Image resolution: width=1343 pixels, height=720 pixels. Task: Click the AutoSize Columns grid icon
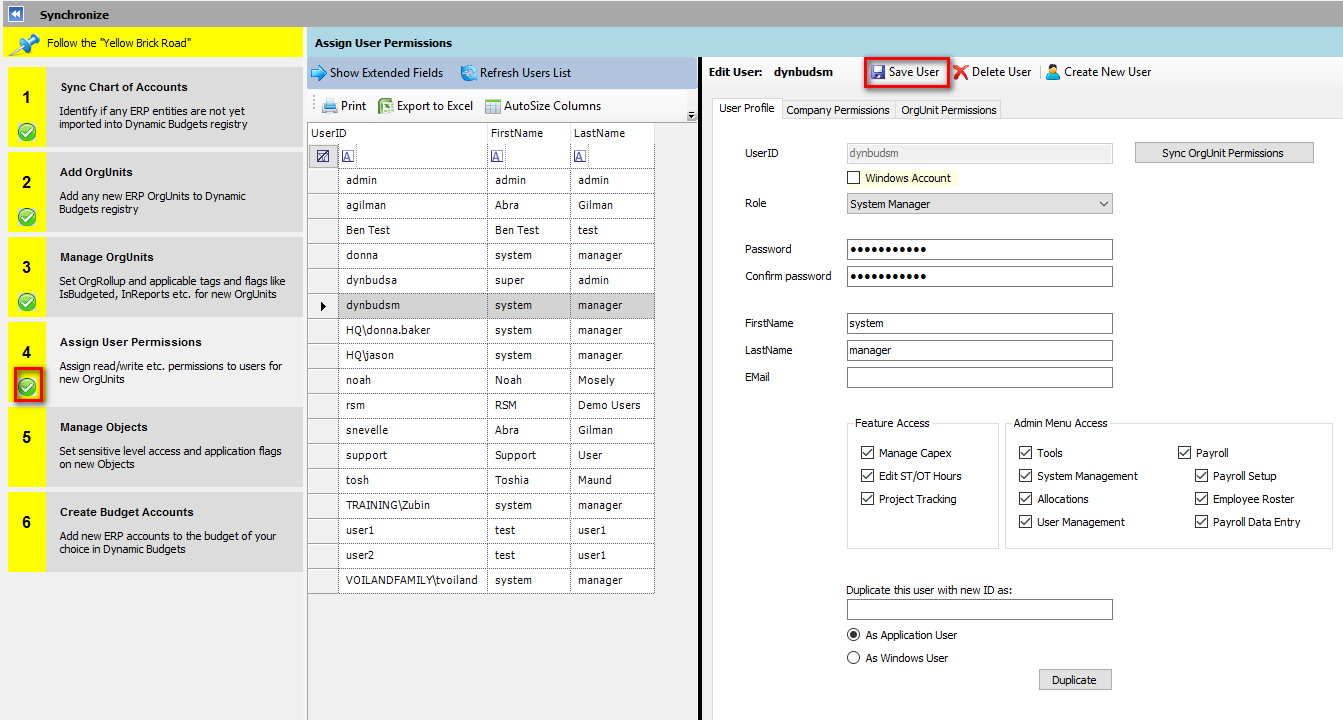[x=493, y=106]
